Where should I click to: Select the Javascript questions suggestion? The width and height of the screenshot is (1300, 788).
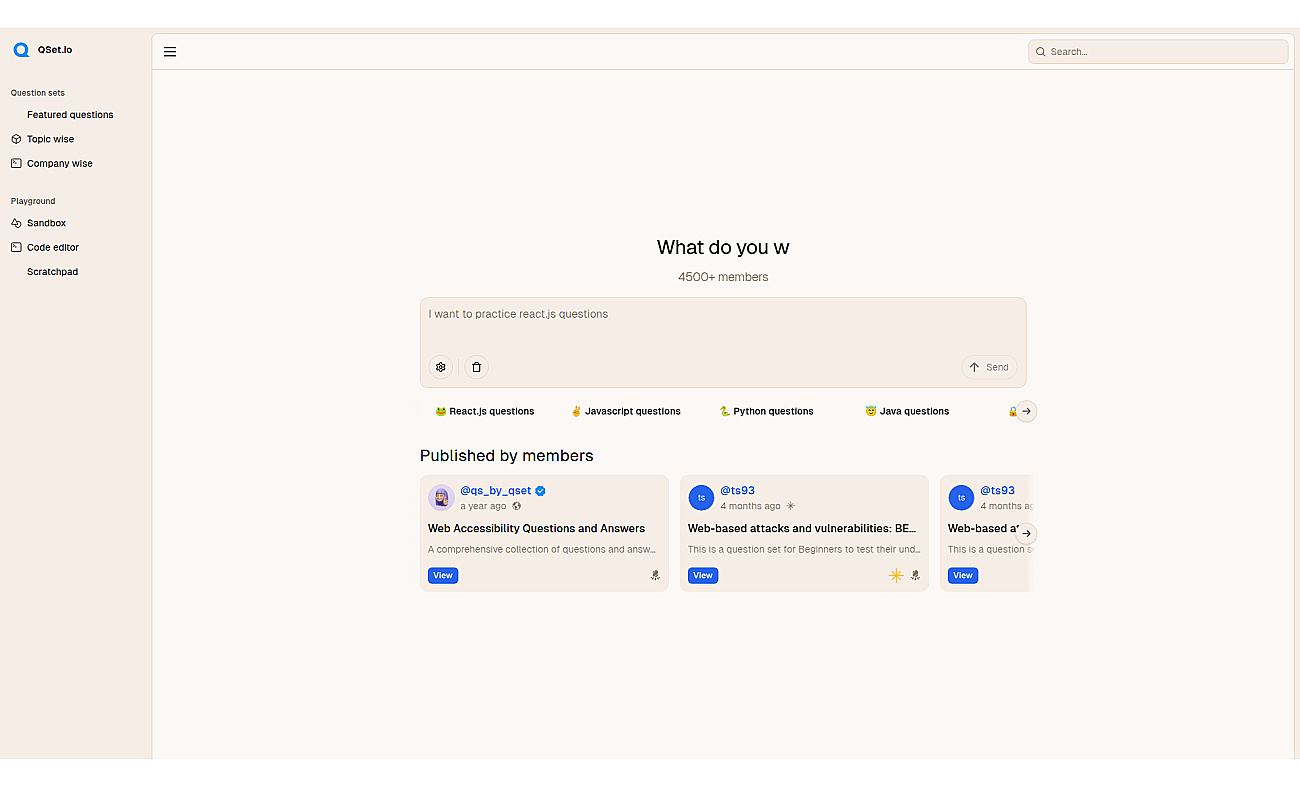pyautogui.click(x=626, y=411)
